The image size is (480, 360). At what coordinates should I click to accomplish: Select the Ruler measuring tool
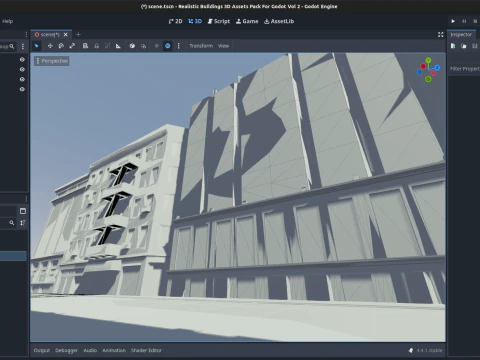118,46
